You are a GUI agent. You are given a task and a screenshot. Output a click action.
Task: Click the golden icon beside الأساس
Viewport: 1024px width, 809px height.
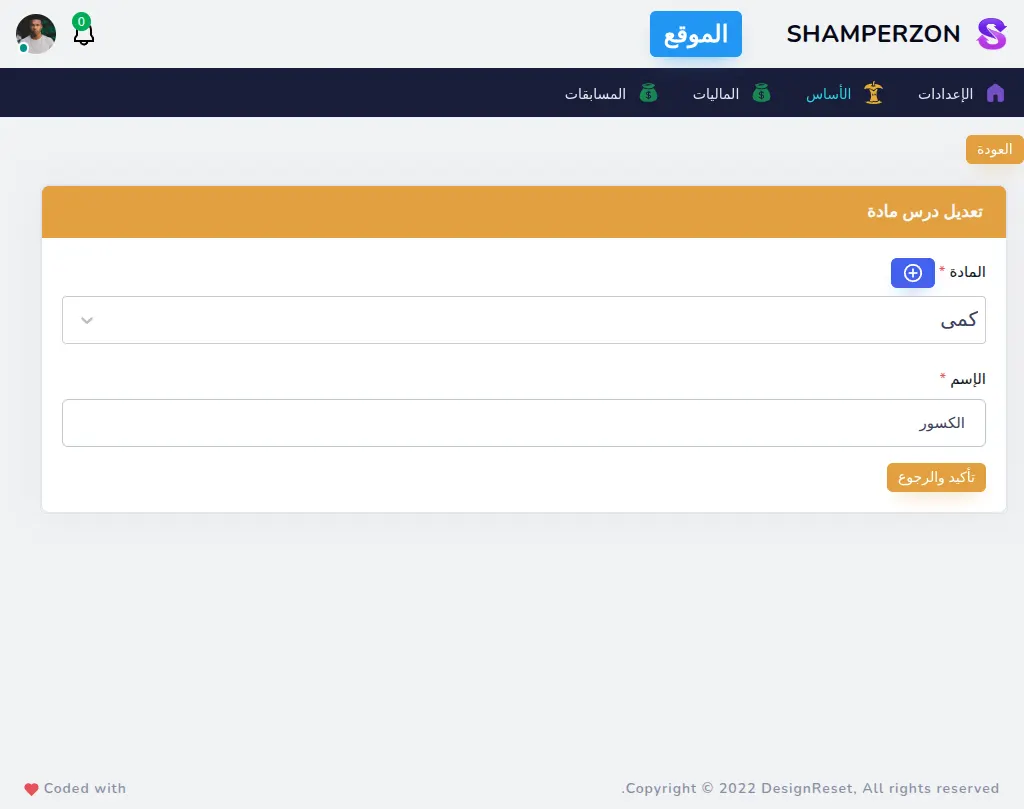[x=873, y=93]
